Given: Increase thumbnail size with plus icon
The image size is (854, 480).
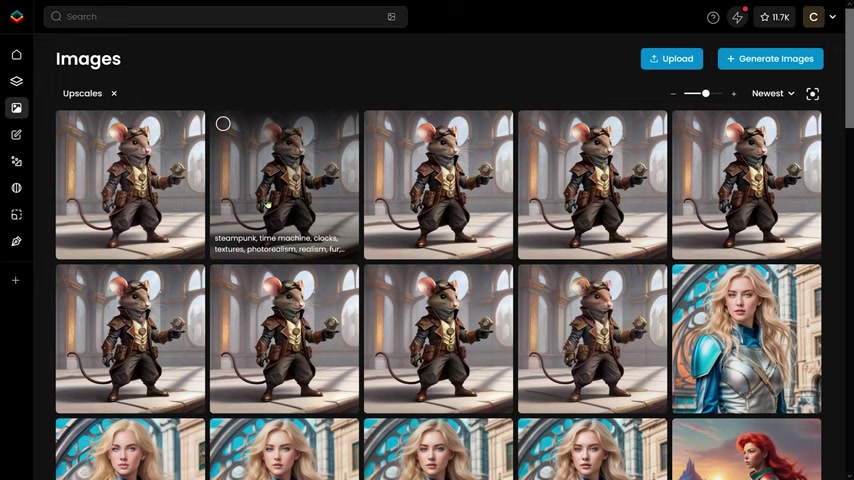Looking at the screenshot, I should (x=734, y=94).
